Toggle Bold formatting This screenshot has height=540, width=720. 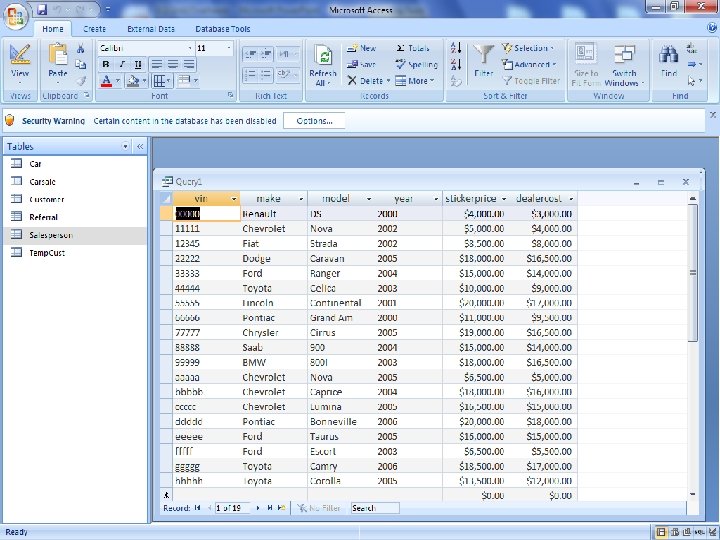pos(106,64)
